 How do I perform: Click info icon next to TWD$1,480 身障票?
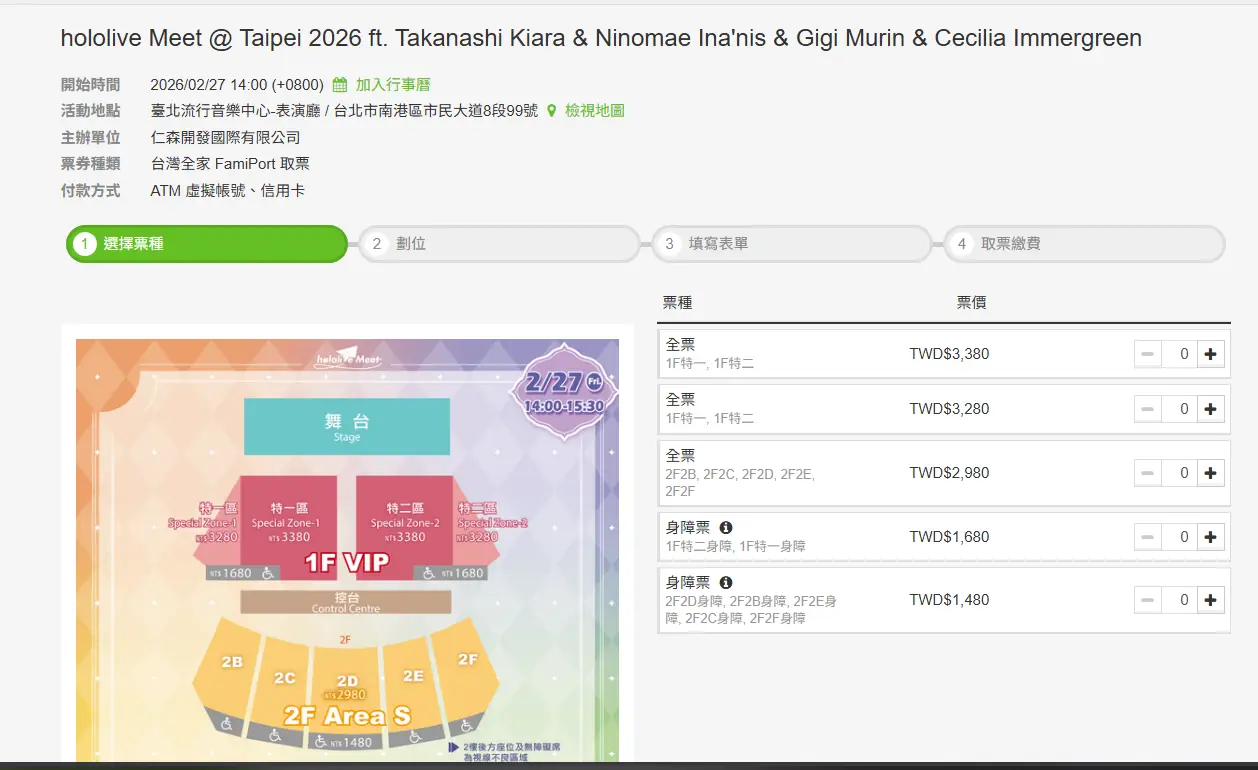click(x=726, y=582)
